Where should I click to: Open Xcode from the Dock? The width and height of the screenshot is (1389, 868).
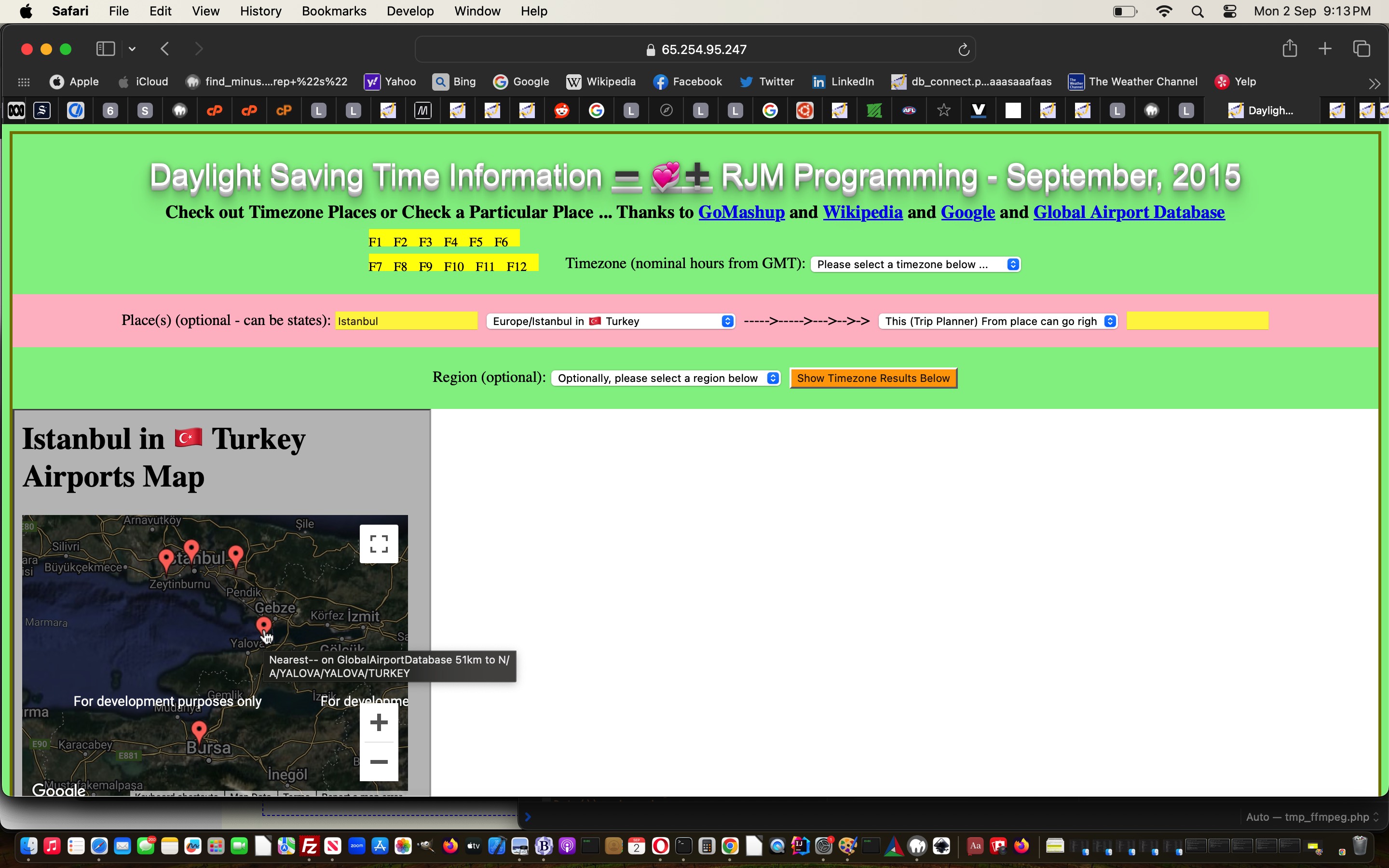[497, 846]
